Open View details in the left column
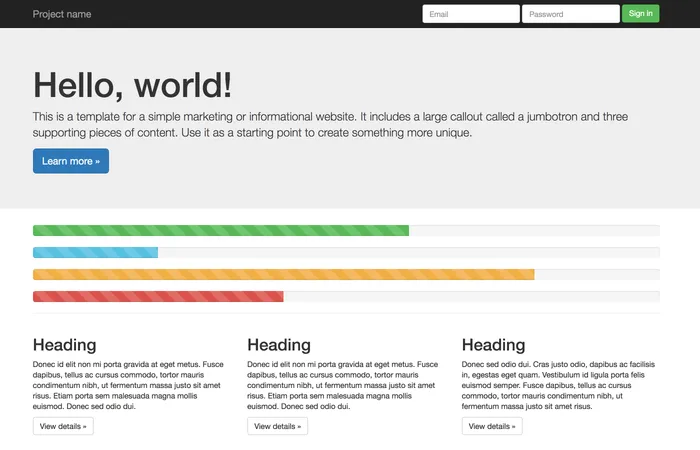Viewport: 700px width, 450px height. [x=63, y=426]
